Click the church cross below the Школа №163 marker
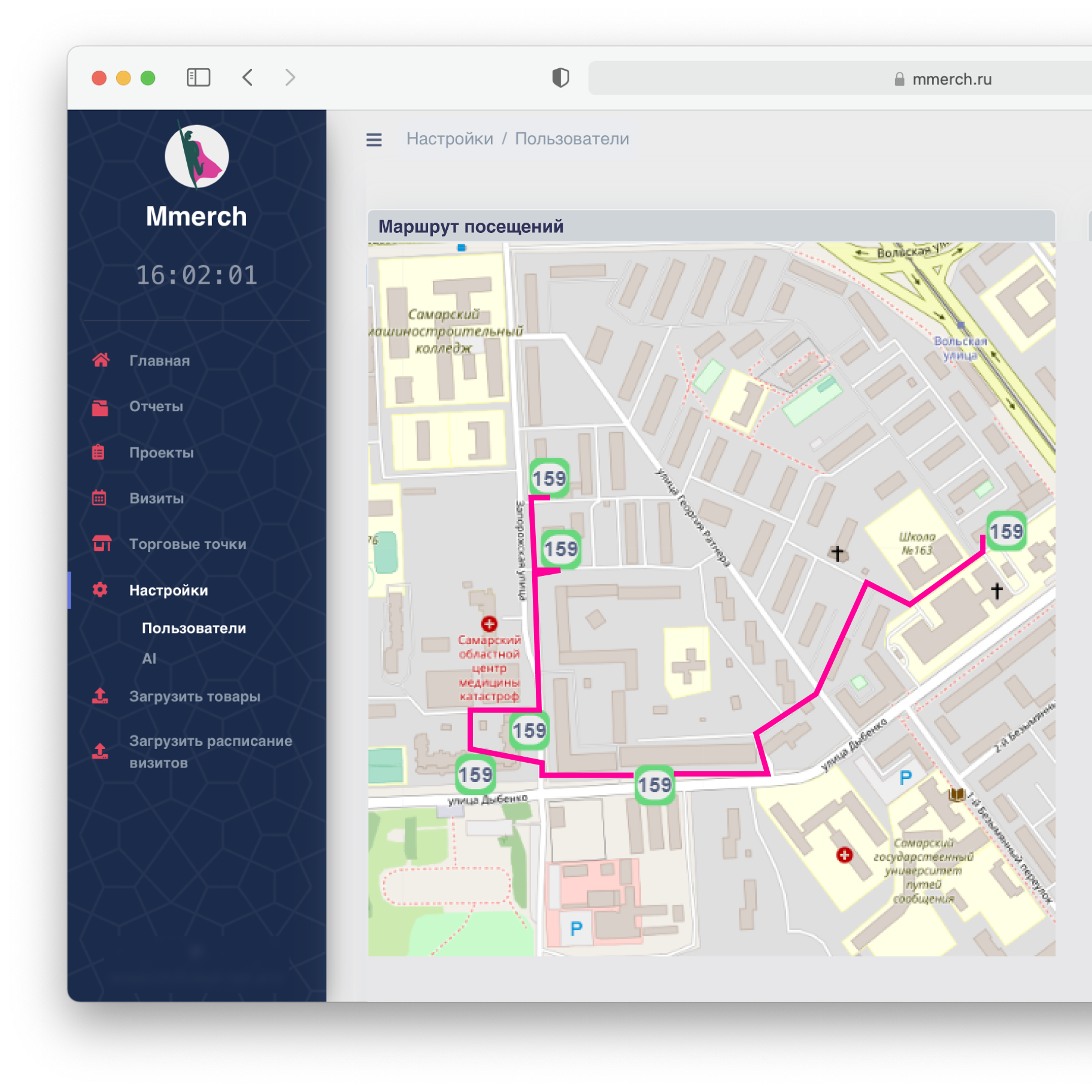1092x1092 pixels. 997,590
